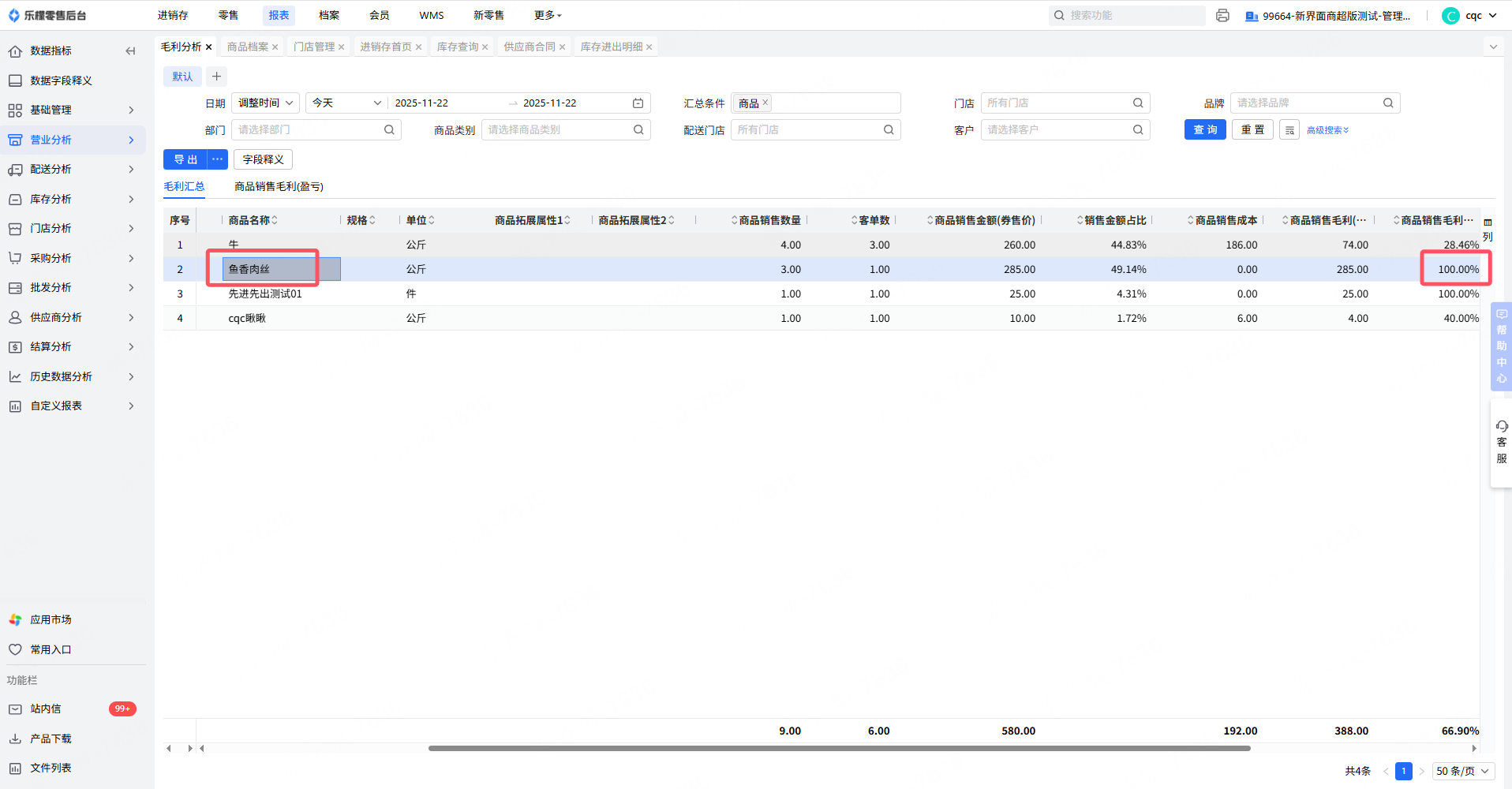Viewport: 1512px width, 789px height.
Task: Click the 查询 button
Action: 1204,130
